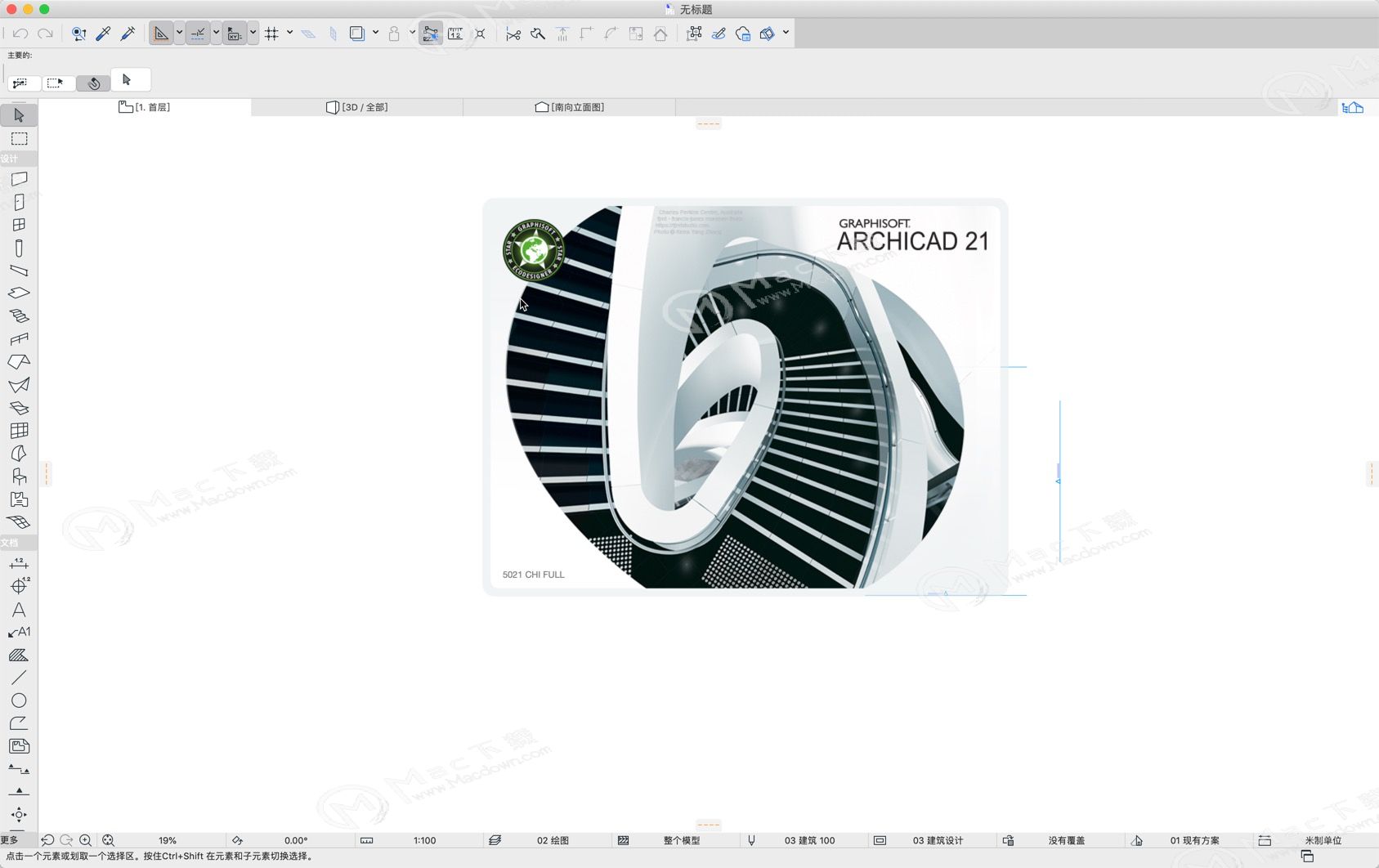Click the scissors Trim icon
This screenshot has width=1379, height=868.
(513, 34)
